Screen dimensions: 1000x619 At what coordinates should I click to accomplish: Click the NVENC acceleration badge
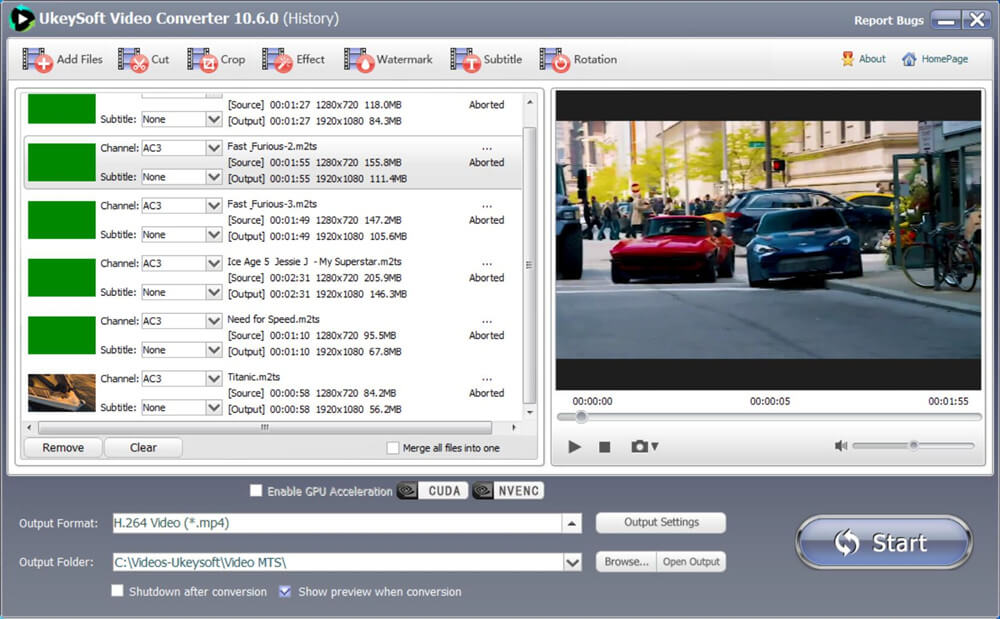508,491
